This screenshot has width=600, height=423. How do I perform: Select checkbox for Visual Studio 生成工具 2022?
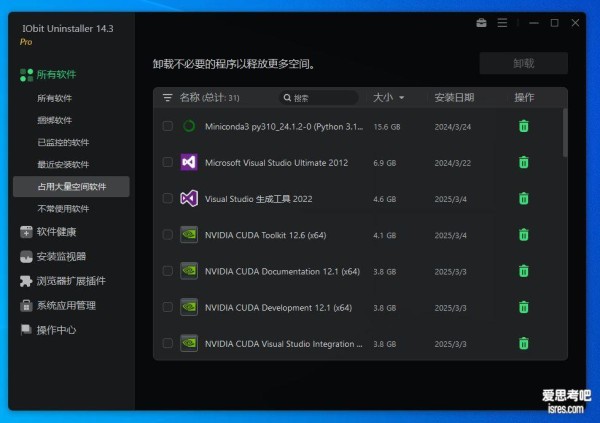point(168,199)
